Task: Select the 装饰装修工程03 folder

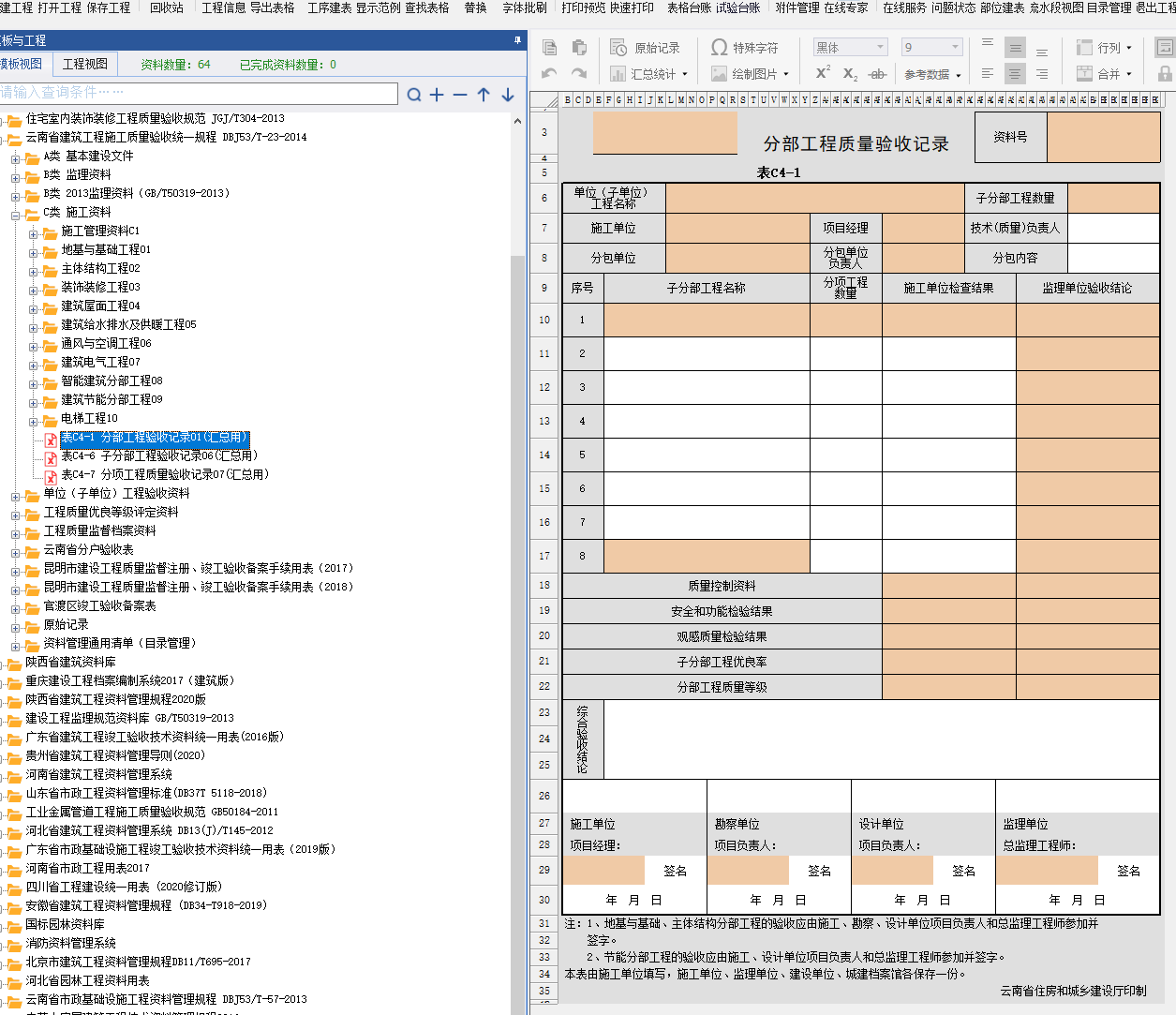Action: [x=100, y=288]
